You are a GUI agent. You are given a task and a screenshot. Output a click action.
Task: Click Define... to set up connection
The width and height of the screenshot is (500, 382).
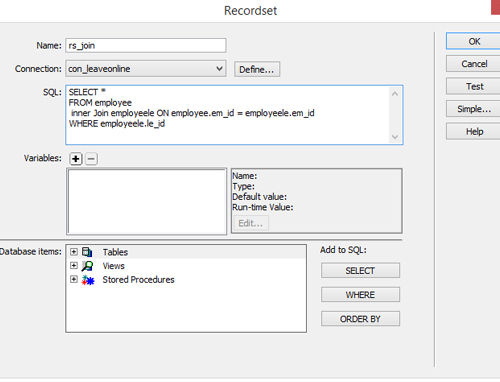pos(257,69)
